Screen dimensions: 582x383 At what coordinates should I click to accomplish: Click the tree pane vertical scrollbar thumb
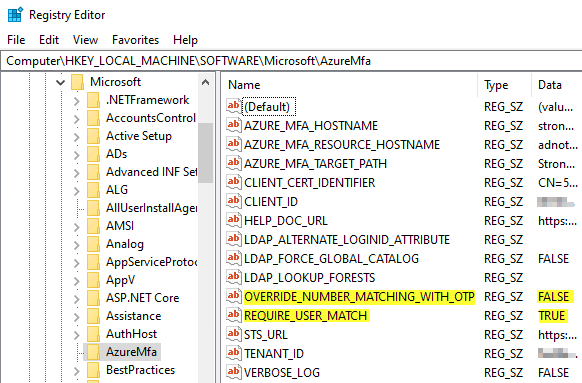point(206,153)
